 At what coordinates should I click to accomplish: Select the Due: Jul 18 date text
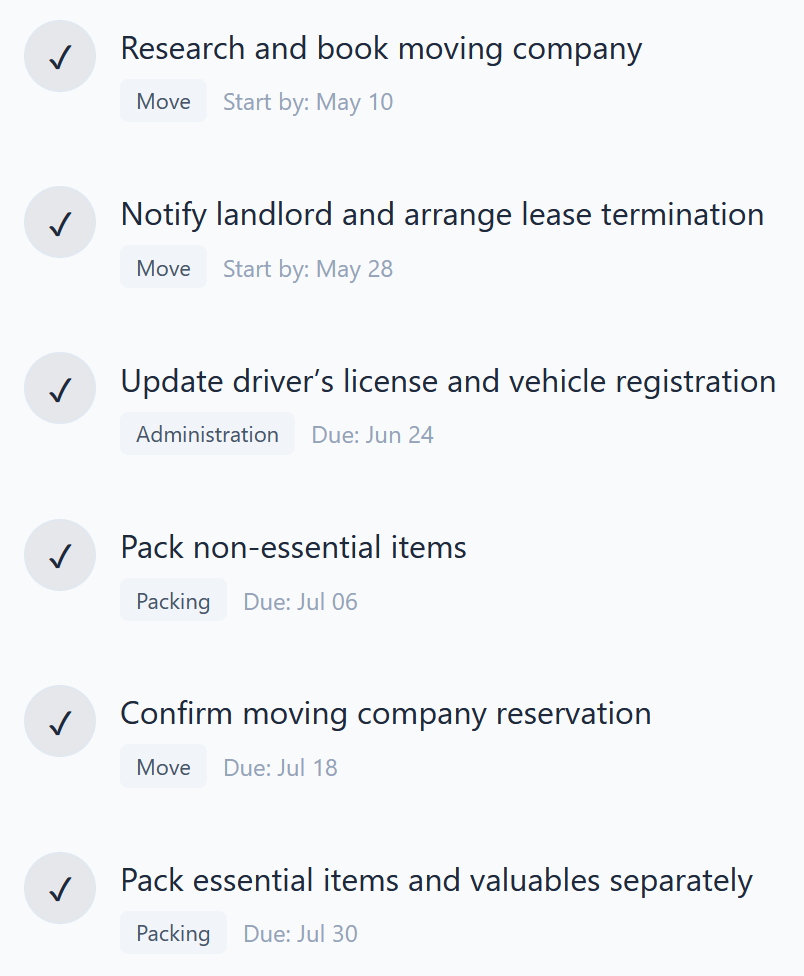[x=281, y=767]
